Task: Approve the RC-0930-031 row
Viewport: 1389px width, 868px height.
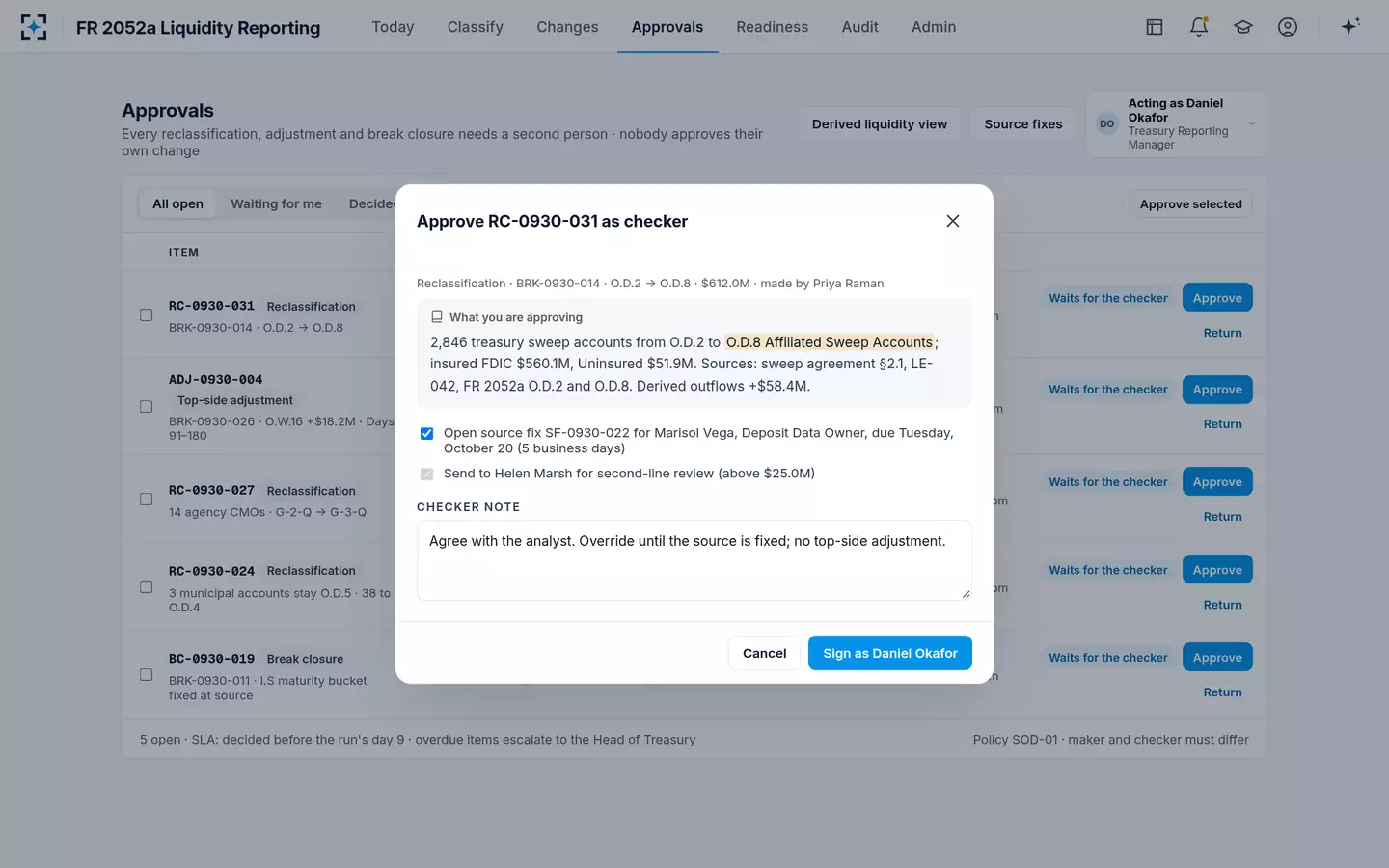Action: click(1217, 298)
